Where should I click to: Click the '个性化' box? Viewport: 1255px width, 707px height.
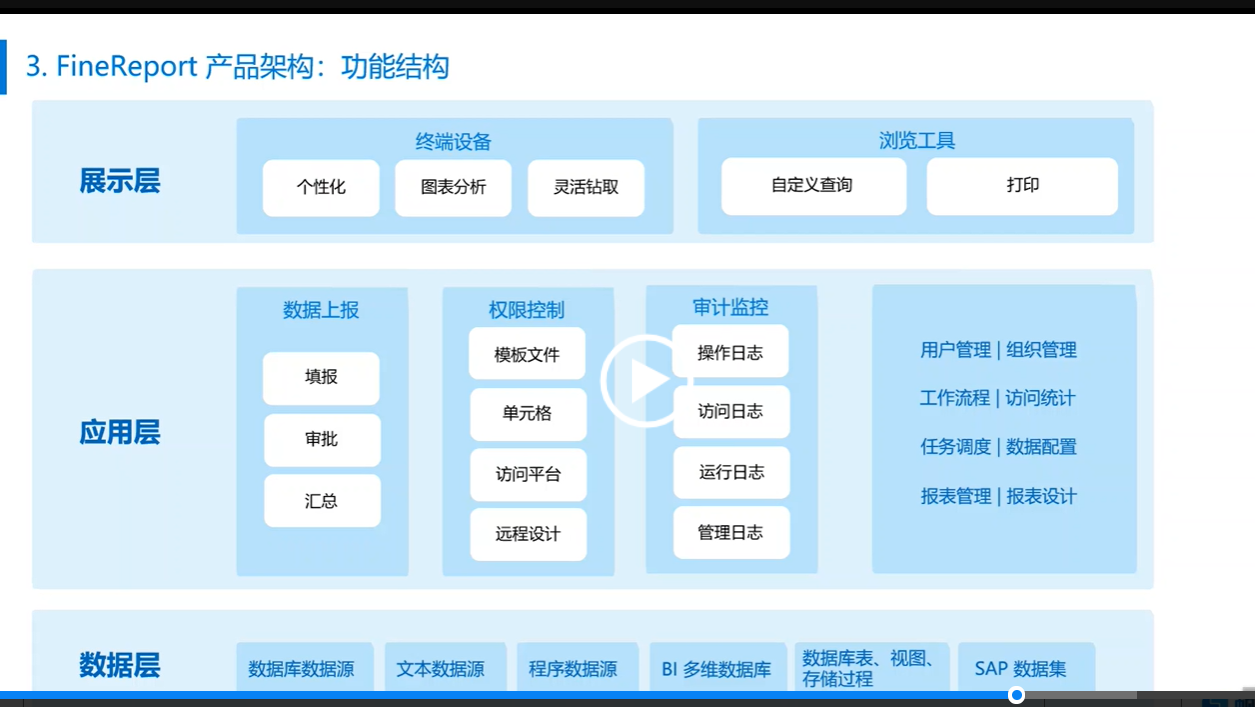tap(321, 187)
